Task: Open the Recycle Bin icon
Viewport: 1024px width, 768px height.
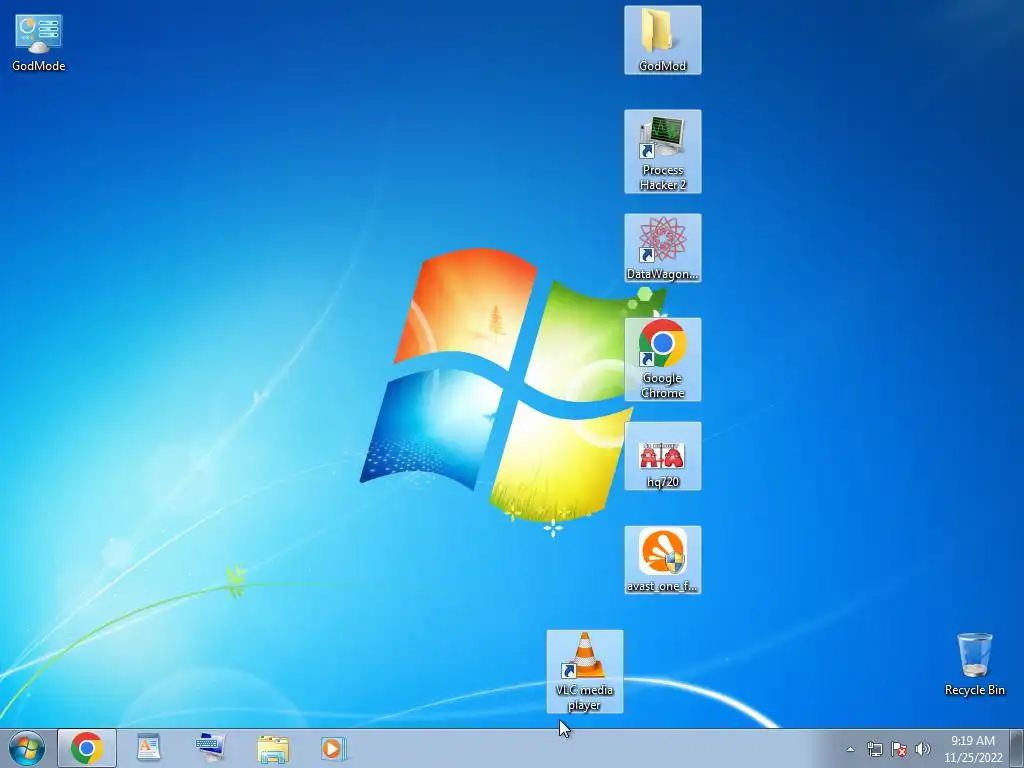Action: 974,664
